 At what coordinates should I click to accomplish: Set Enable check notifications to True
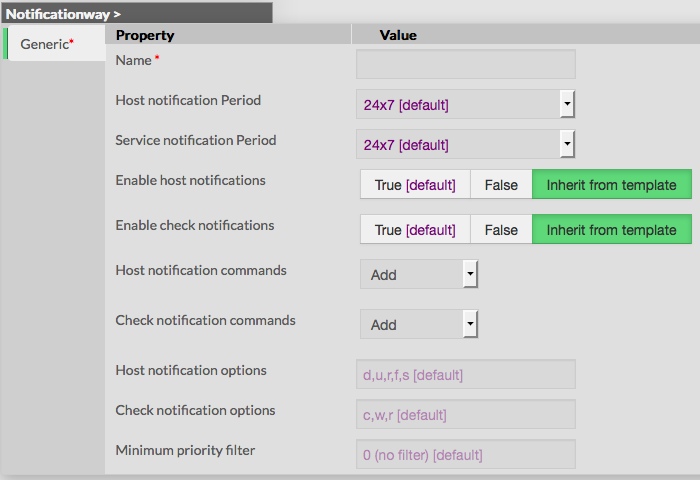coord(415,230)
